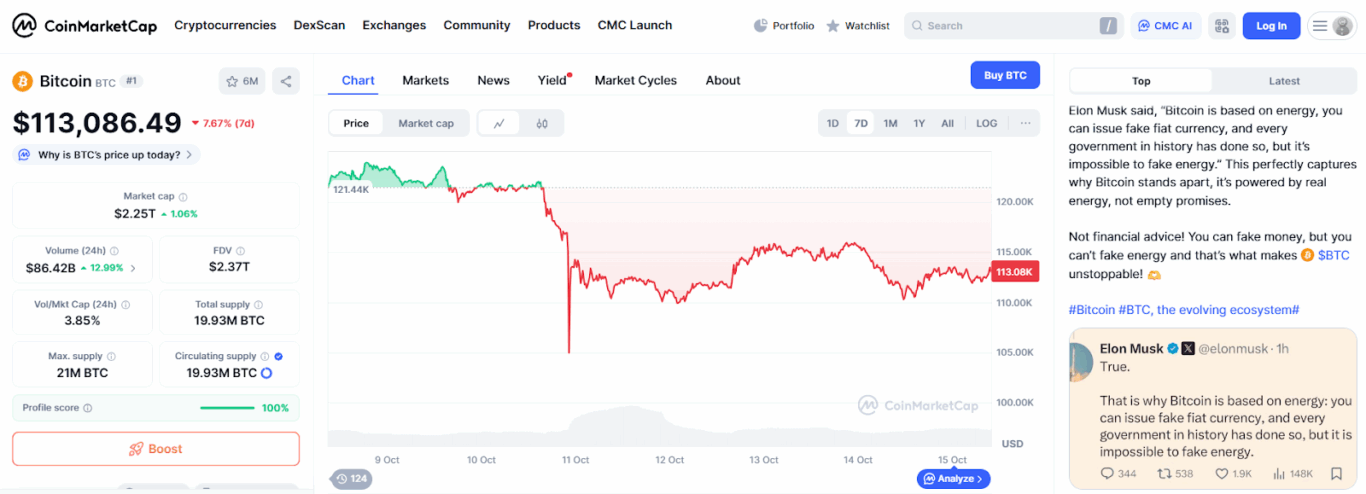The width and height of the screenshot is (1366, 494).
Task: Click the Bitcoin share icon
Action: point(286,81)
